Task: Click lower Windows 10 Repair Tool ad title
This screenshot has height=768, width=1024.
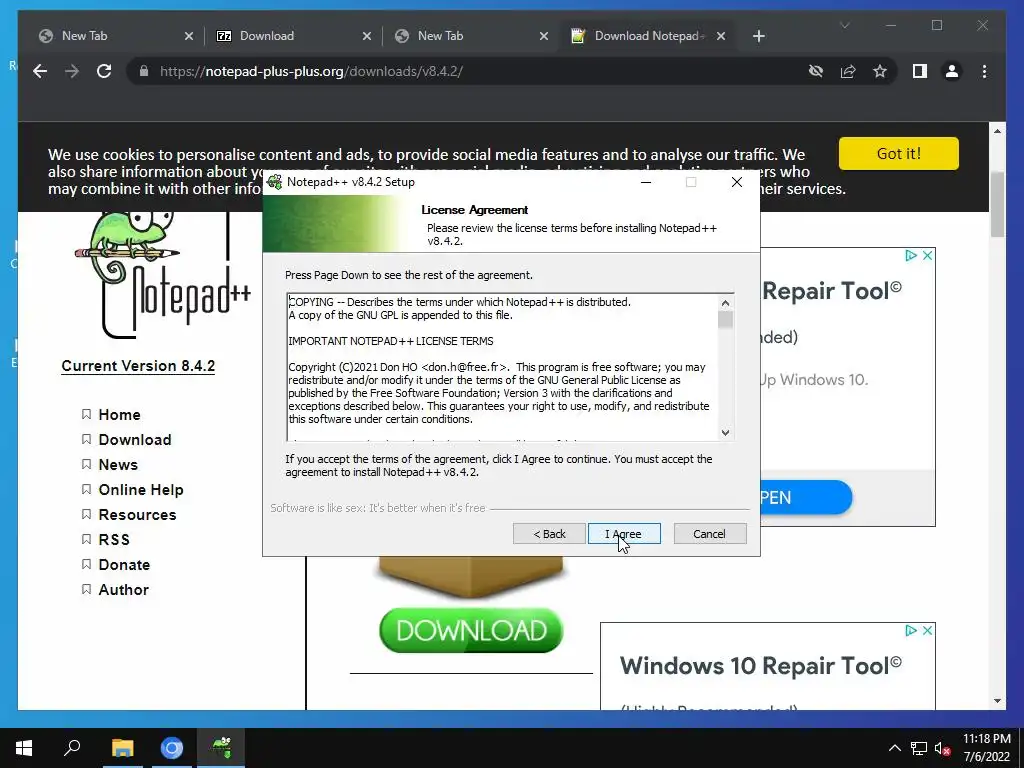Action: (x=761, y=665)
